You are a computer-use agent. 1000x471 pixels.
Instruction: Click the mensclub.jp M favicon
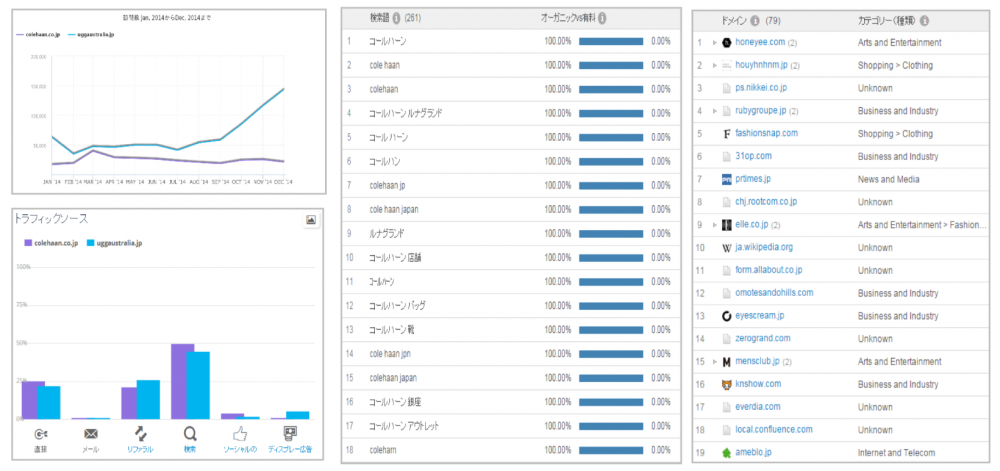click(726, 362)
